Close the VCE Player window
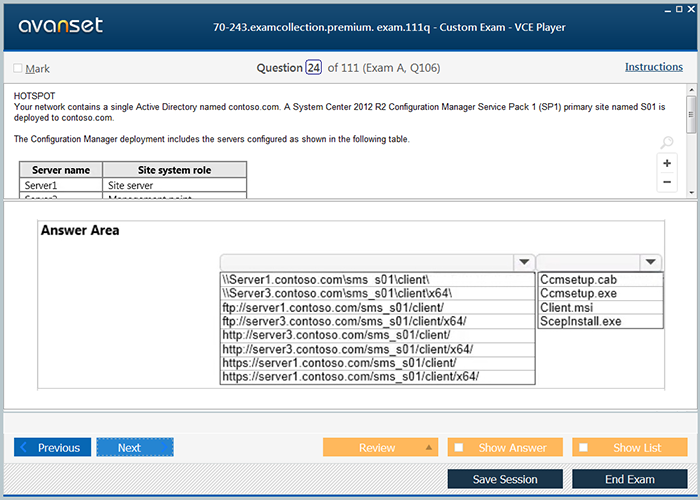700x500 pixels. [x=691, y=9]
